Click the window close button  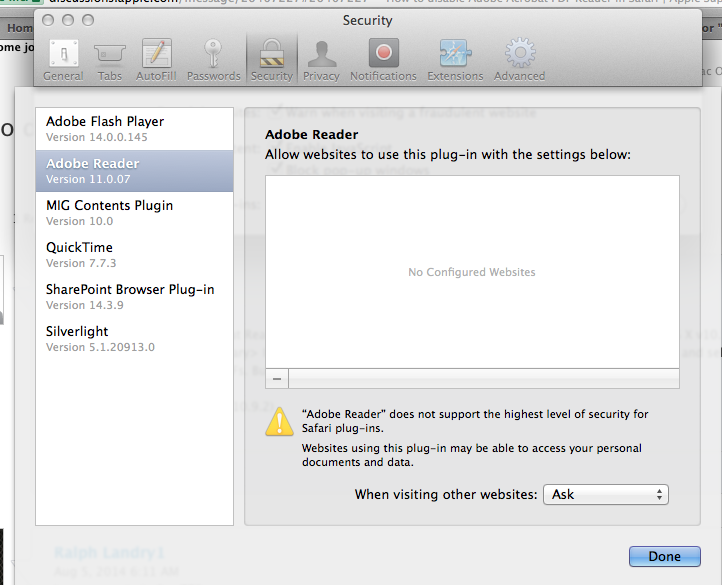coord(48,20)
